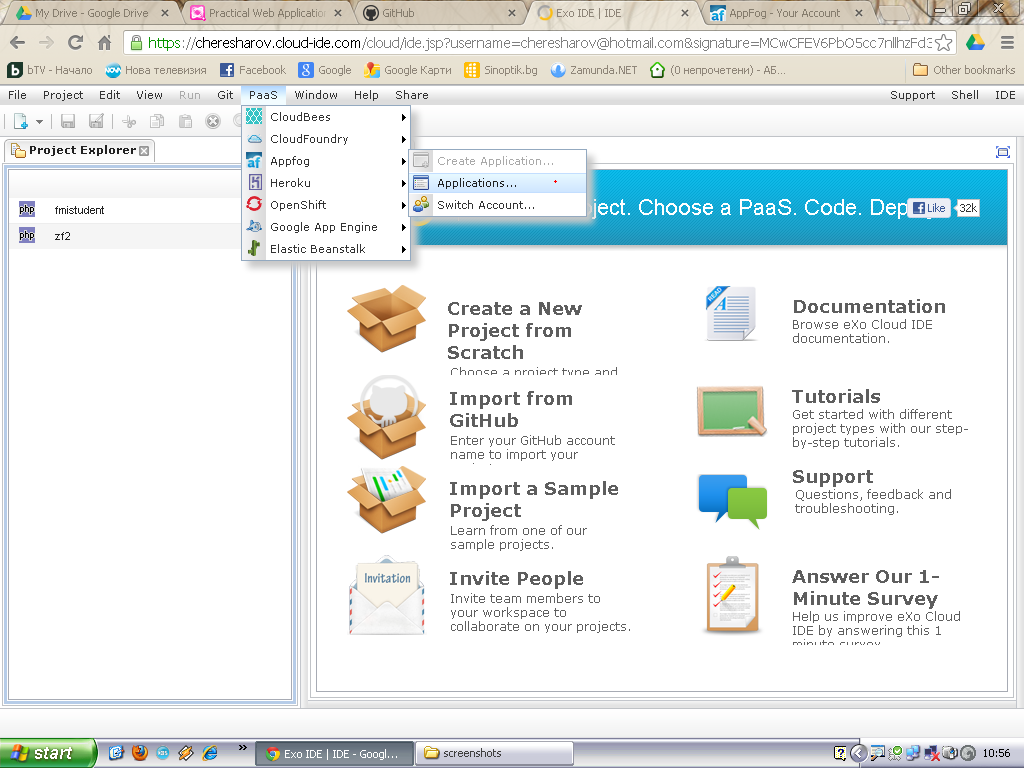Image resolution: width=1024 pixels, height=768 pixels.
Task: Click the open cardboard box icon
Action: 387,319
